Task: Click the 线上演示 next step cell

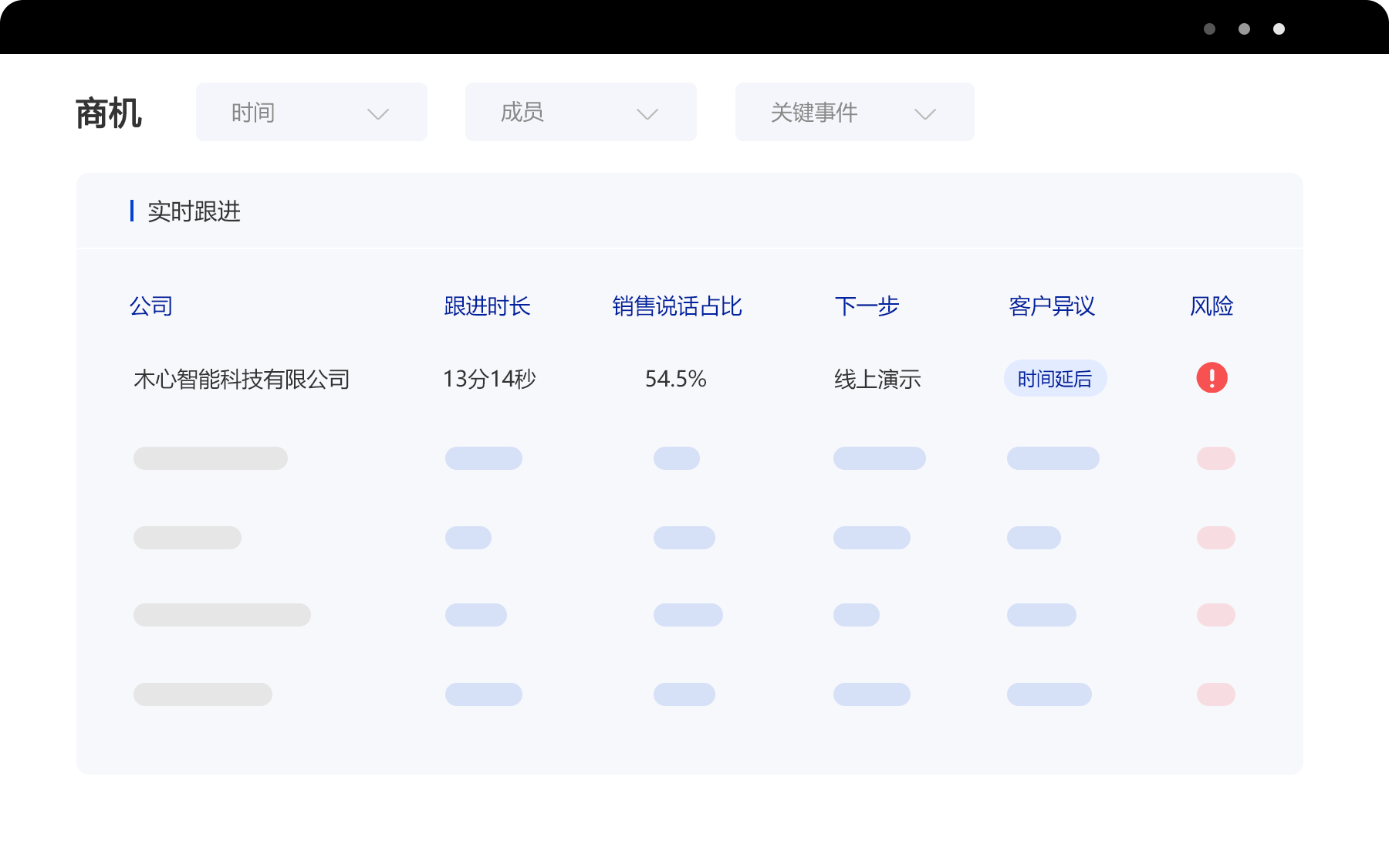Action: point(877,379)
